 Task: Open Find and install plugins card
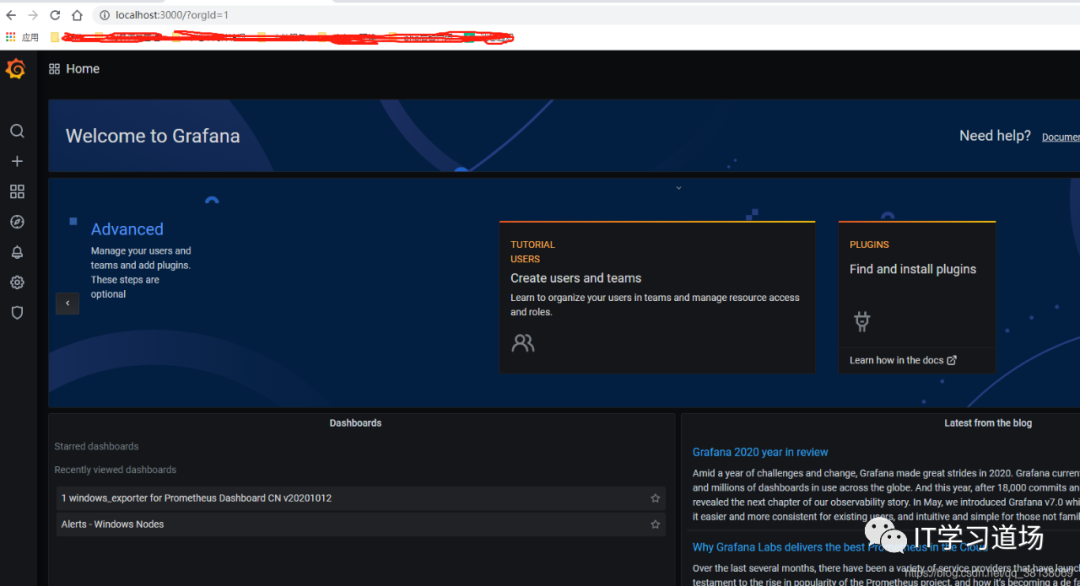(x=917, y=297)
